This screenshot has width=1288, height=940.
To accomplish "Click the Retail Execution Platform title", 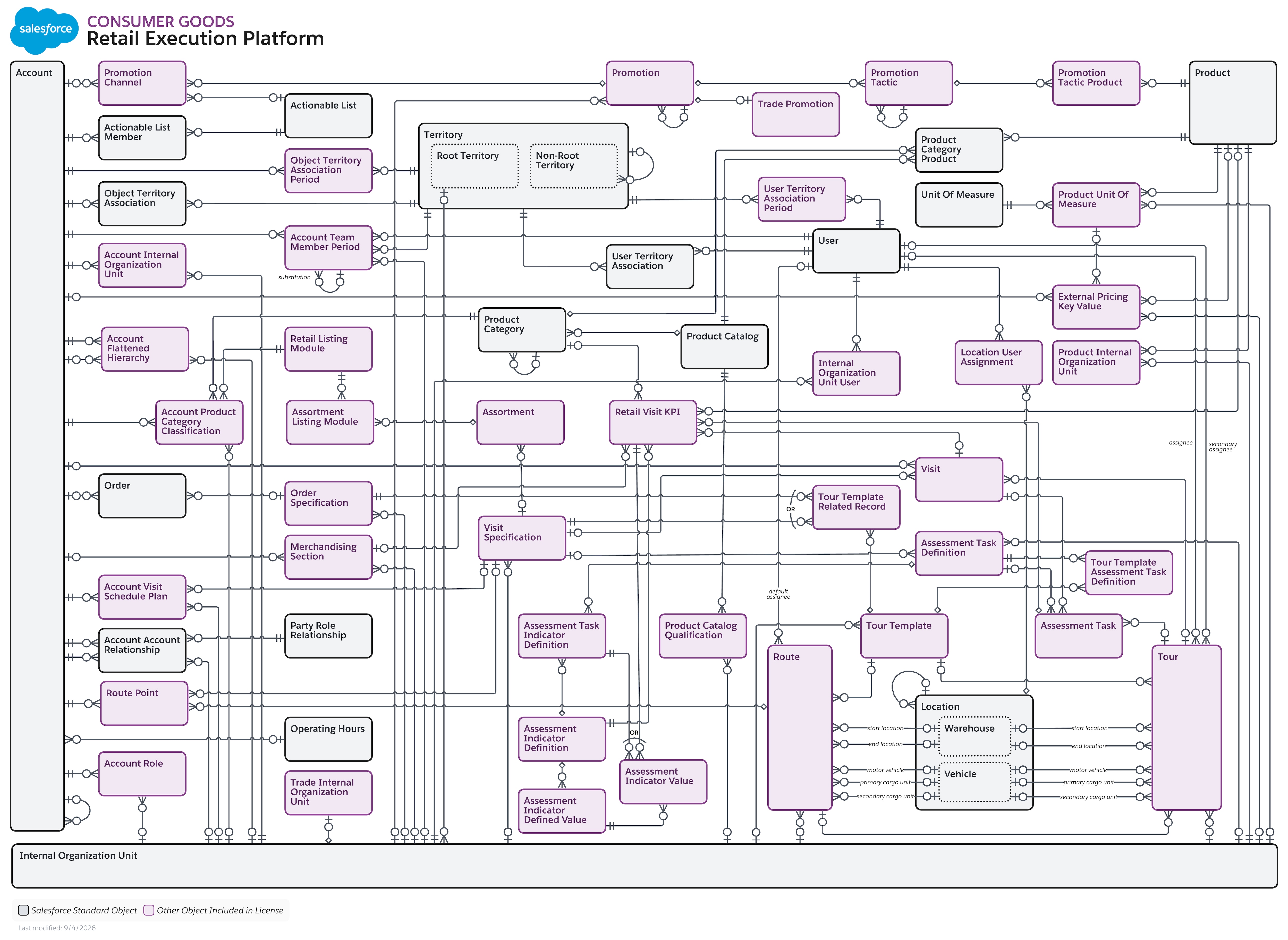I will pos(205,38).
